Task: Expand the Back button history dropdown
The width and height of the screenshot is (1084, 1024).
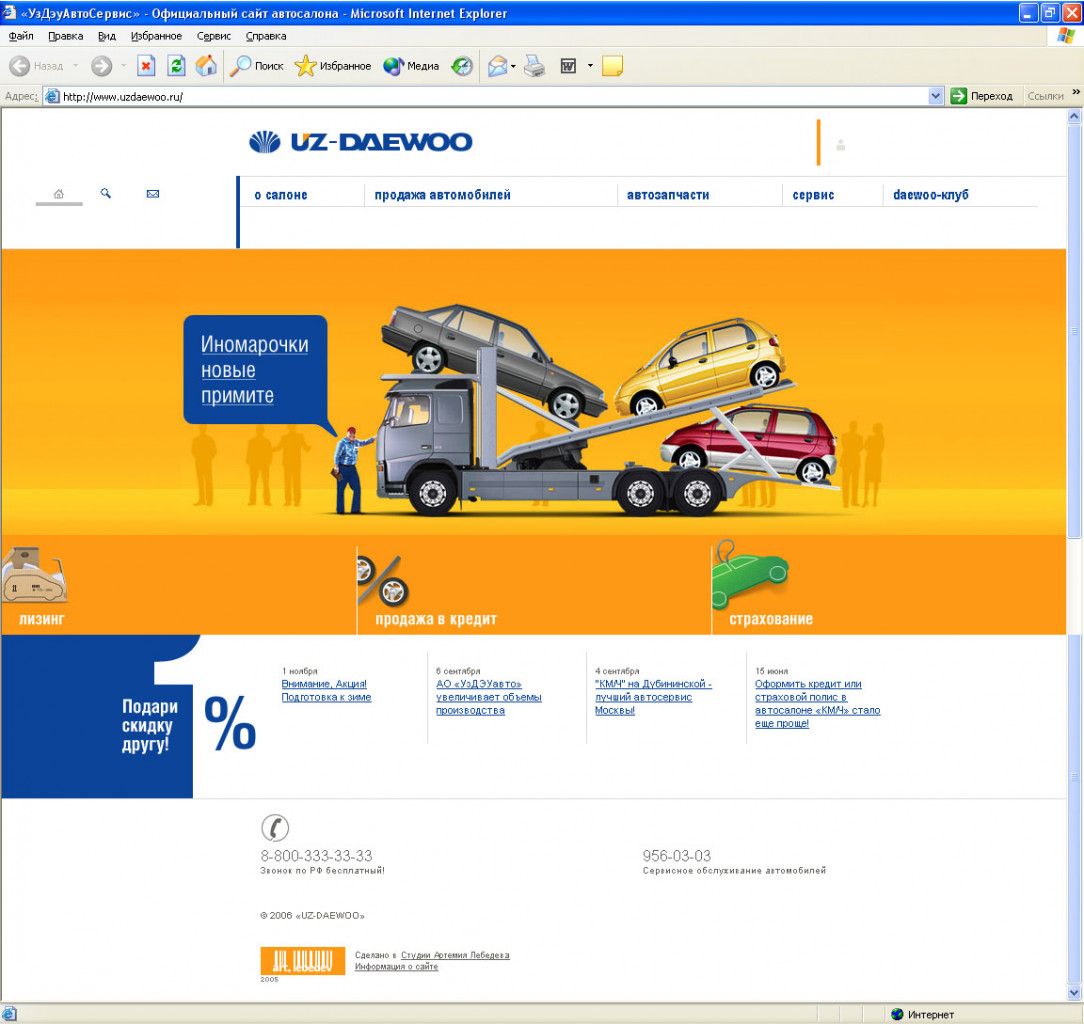Action: coord(75,66)
